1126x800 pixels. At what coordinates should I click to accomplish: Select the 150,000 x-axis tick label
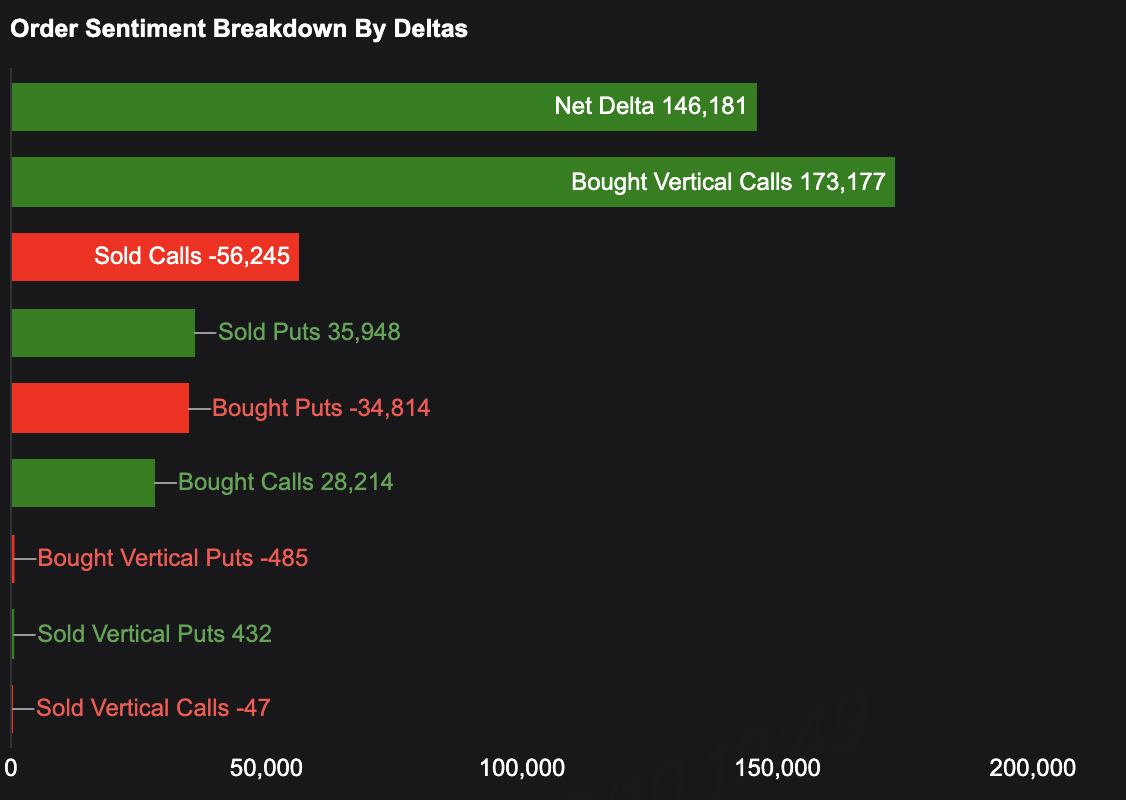click(777, 768)
